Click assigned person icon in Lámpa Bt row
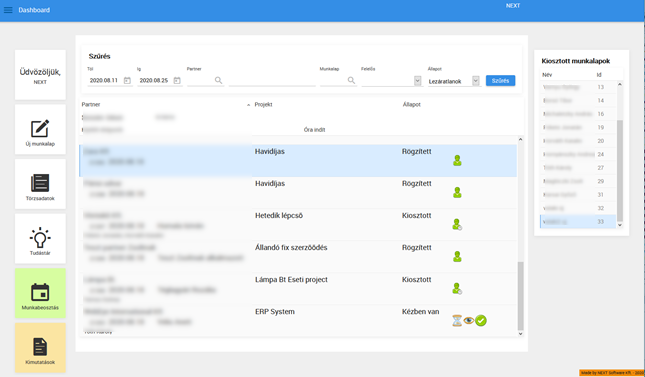Viewport: 645px width, 377px height. [x=457, y=289]
